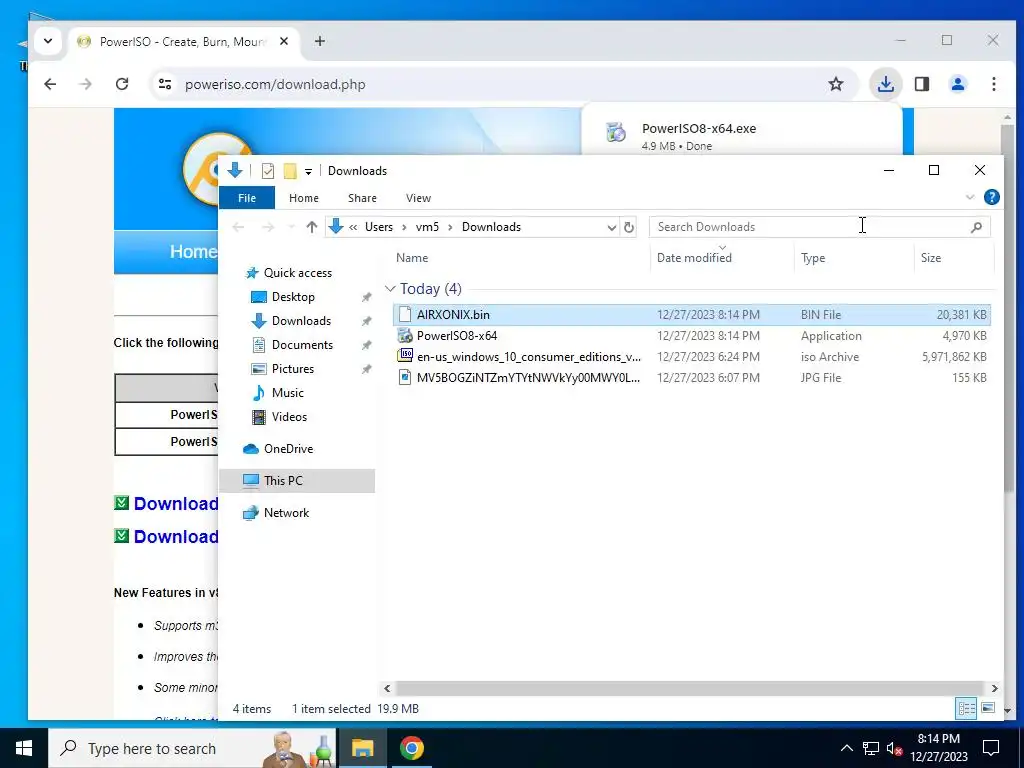Viewport: 1024px width, 768px height.
Task: Click New folder icon in Explorer title bar
Action: (x=290, y=171)
